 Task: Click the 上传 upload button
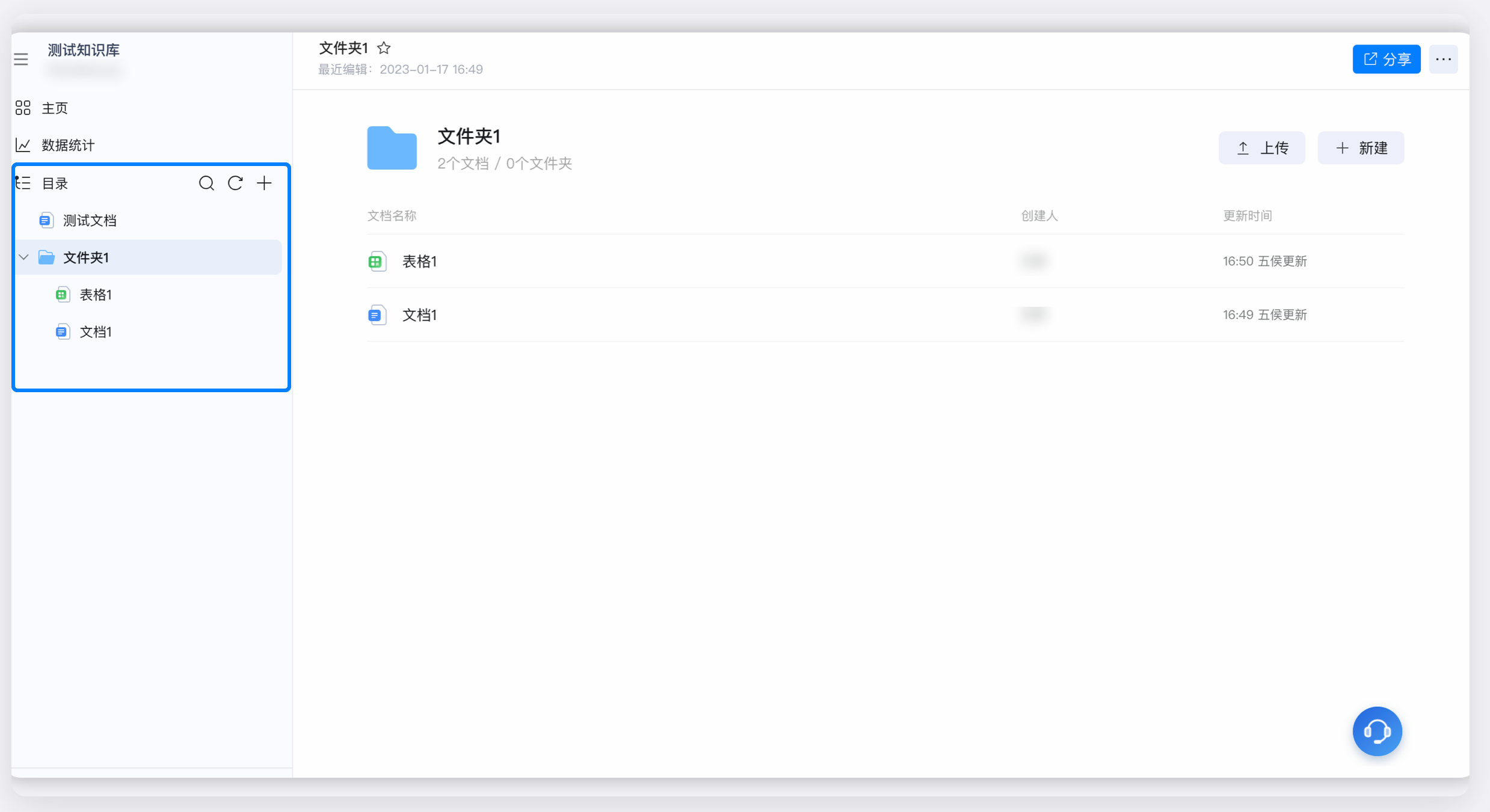click(1261, 148)
